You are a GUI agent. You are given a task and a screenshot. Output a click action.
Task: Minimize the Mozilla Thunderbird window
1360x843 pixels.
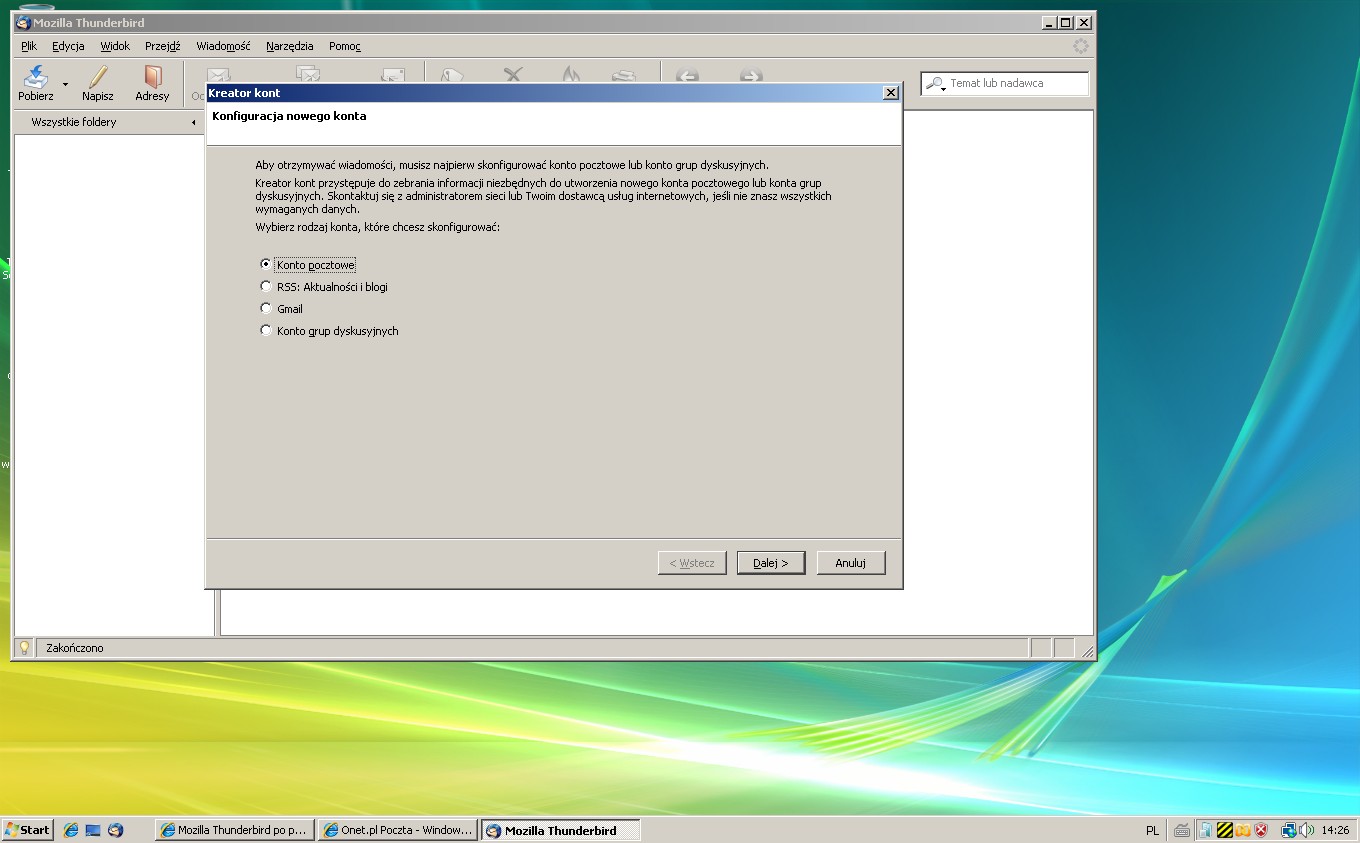(x=1049, y=23)
